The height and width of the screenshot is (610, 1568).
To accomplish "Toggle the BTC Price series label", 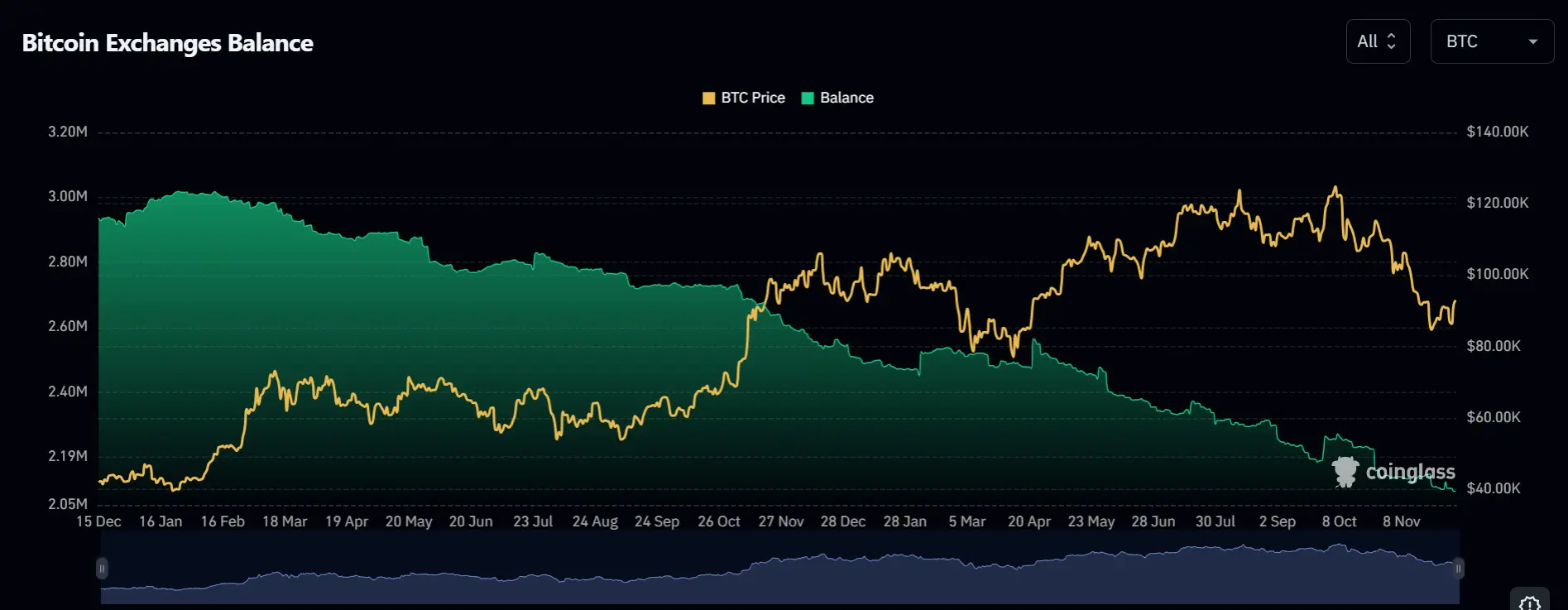I will tap(752, 98).
